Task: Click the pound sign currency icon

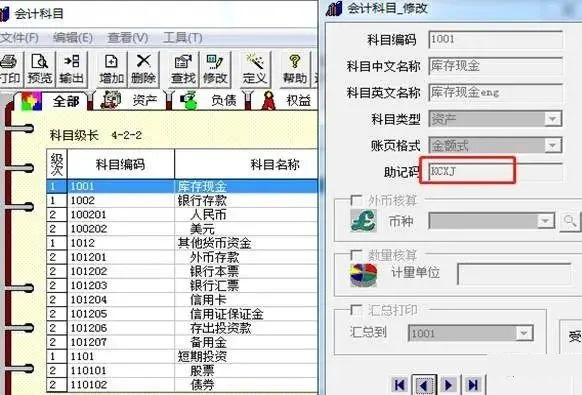Action: (x=363, y=221)
